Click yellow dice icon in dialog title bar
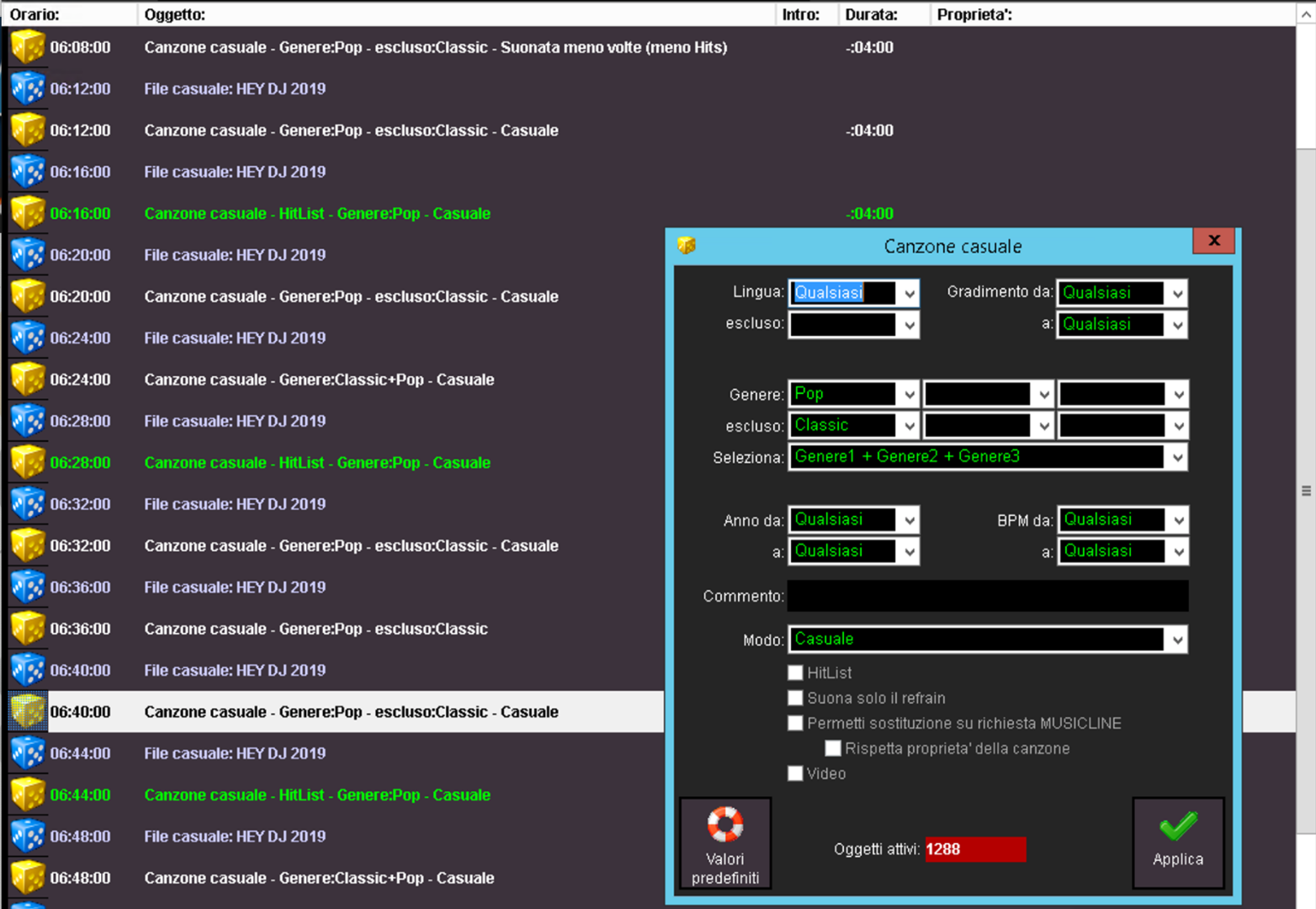 [687, 246]
